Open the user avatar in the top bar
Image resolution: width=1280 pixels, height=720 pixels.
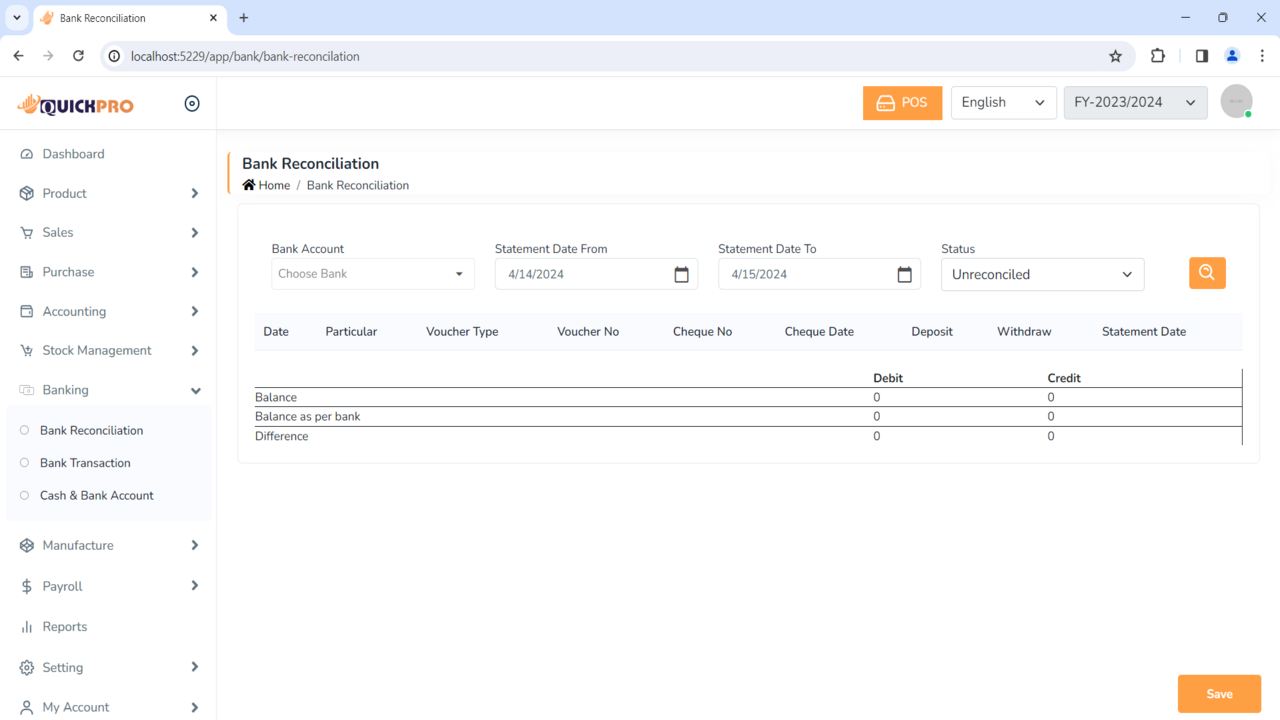1236,101
